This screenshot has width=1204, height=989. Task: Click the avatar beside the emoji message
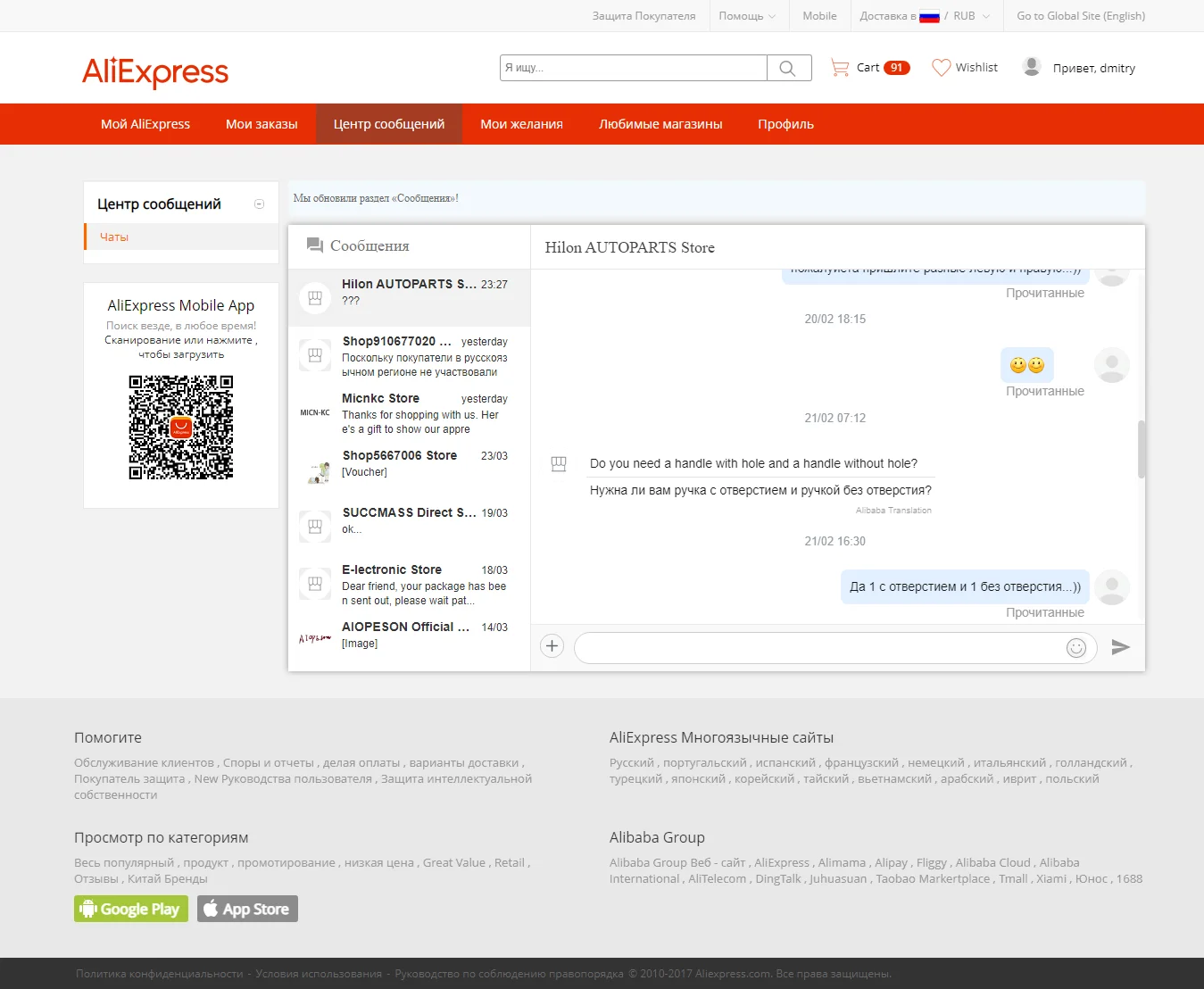(x=1112, y=365)
